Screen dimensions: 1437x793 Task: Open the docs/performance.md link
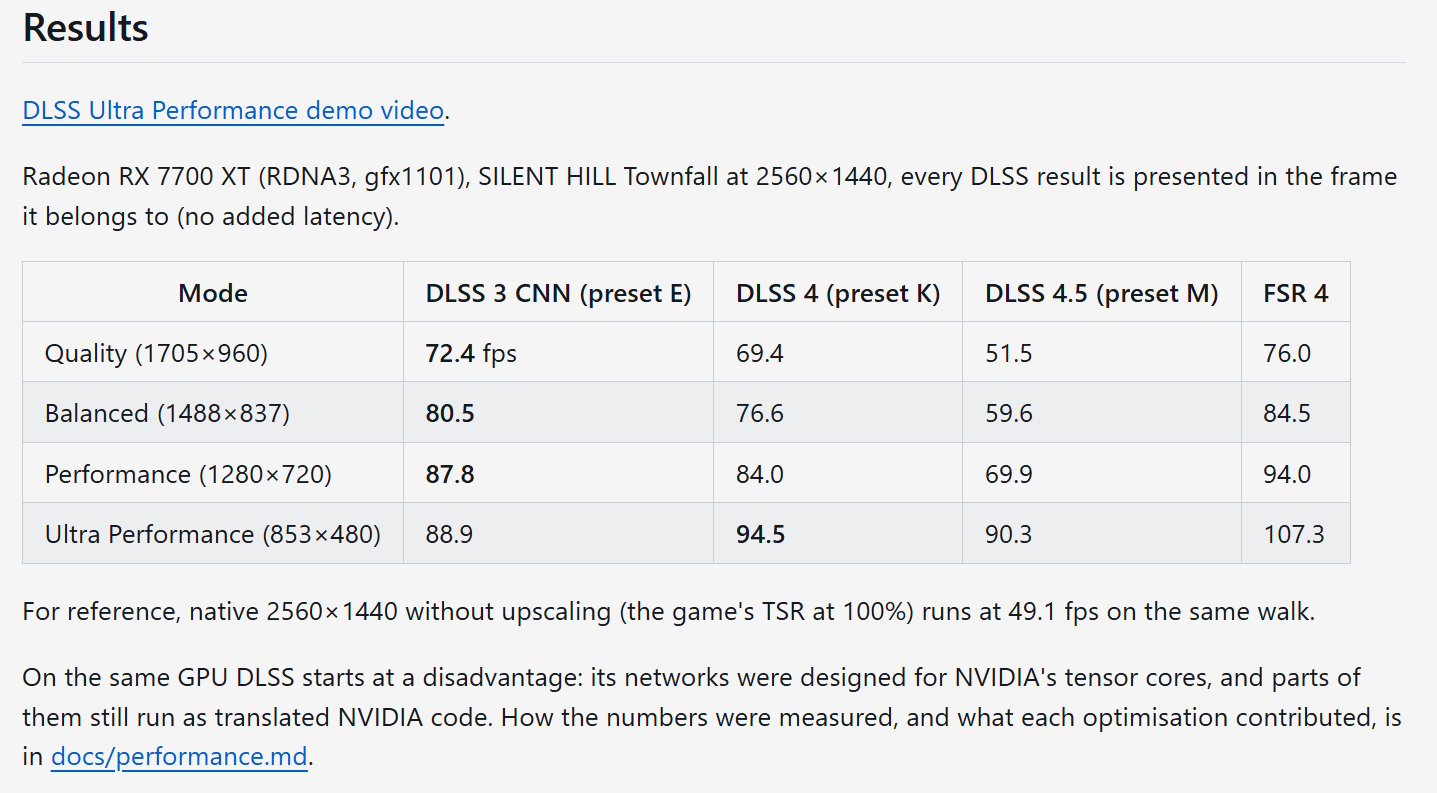coord(179,757)
